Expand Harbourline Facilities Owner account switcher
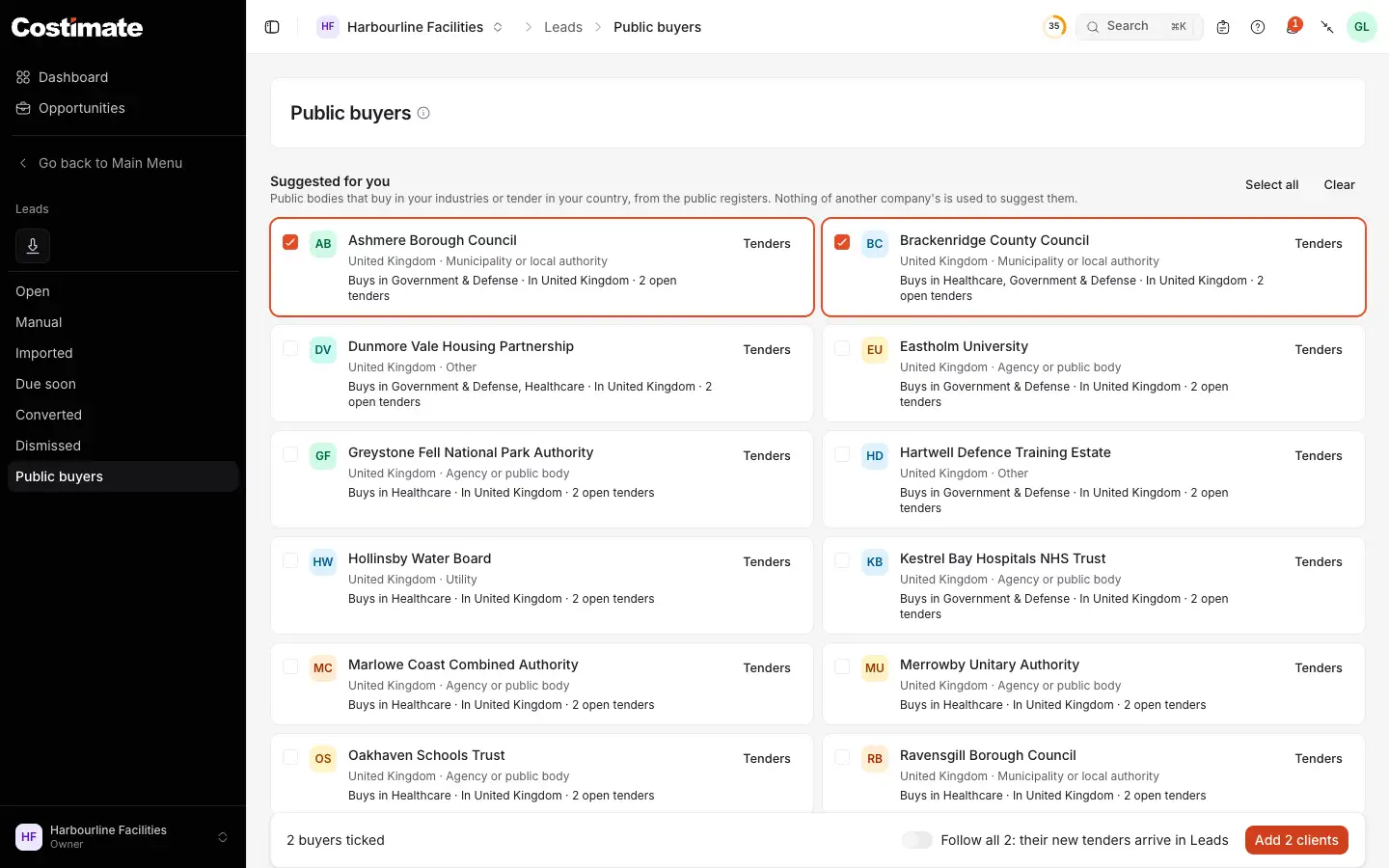The height and width of the screenshot is (868, 1389). (x=123, y=837)
